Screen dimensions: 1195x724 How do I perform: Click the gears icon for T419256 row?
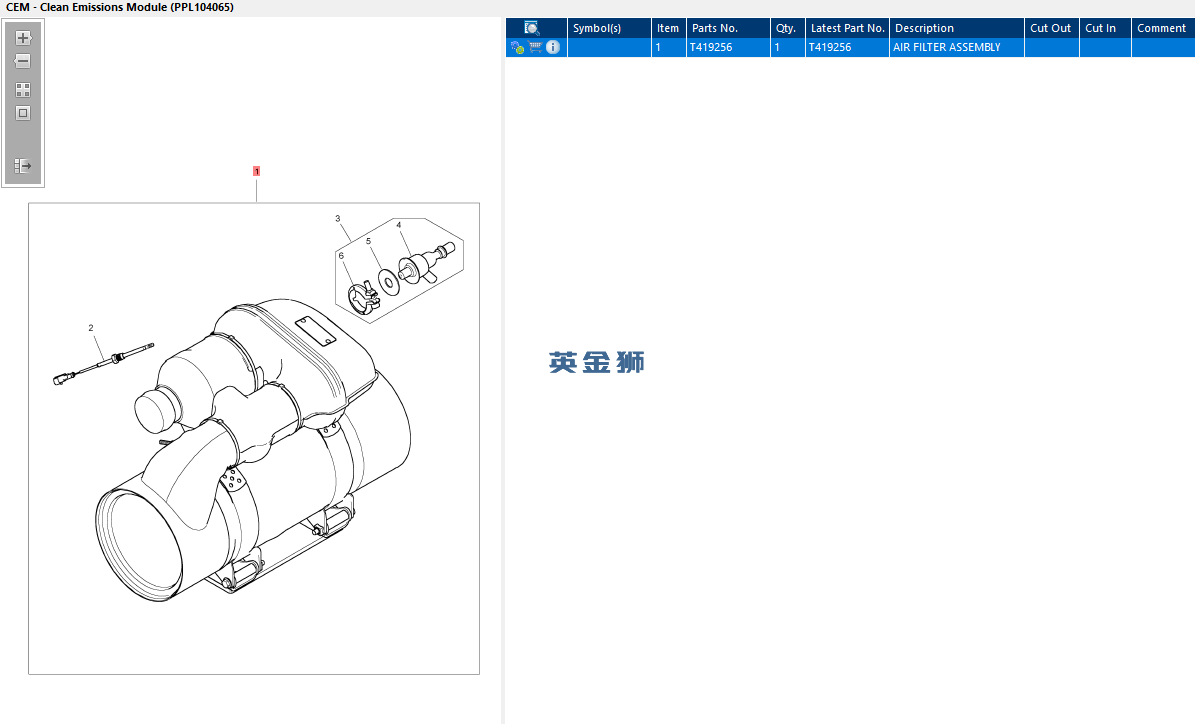coord(517,47)
